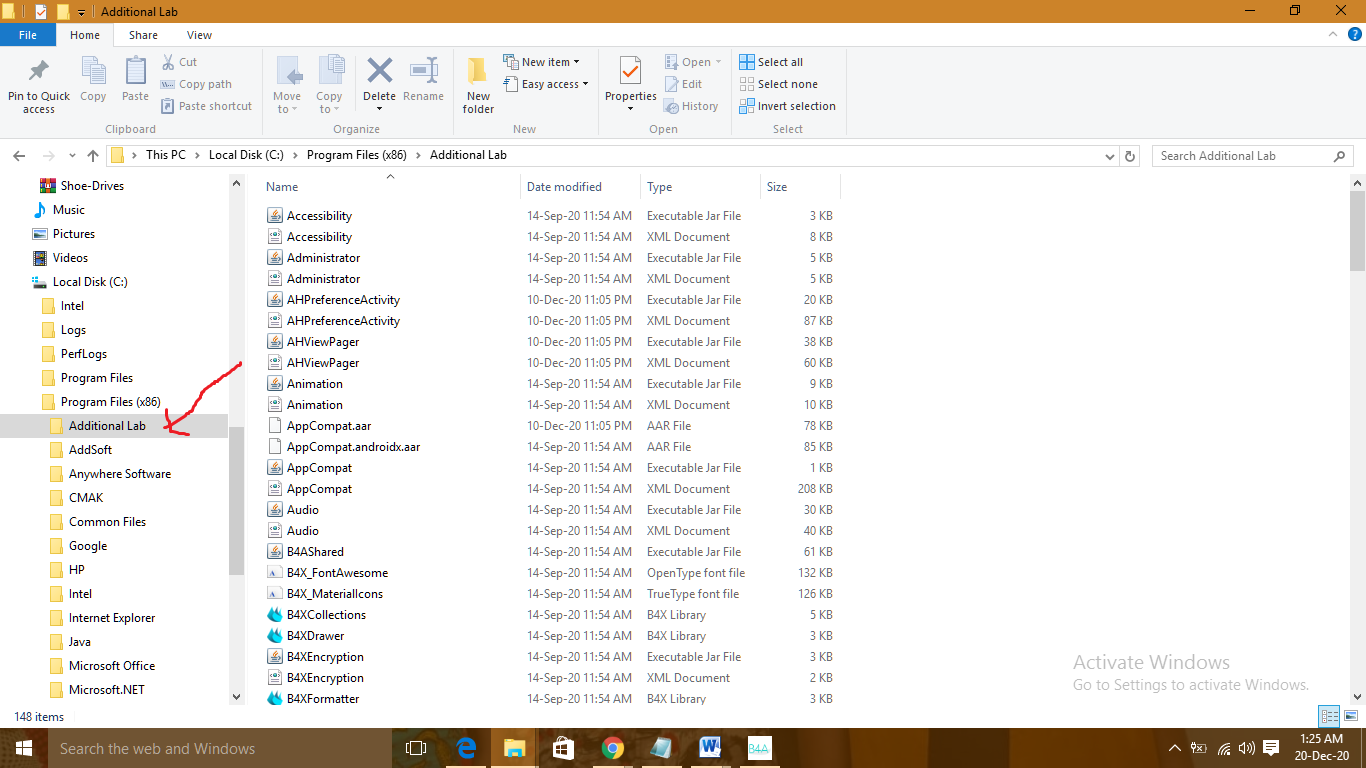Switch to details view layout icon
The image size is (1366, 768).
coord(1329,716)
